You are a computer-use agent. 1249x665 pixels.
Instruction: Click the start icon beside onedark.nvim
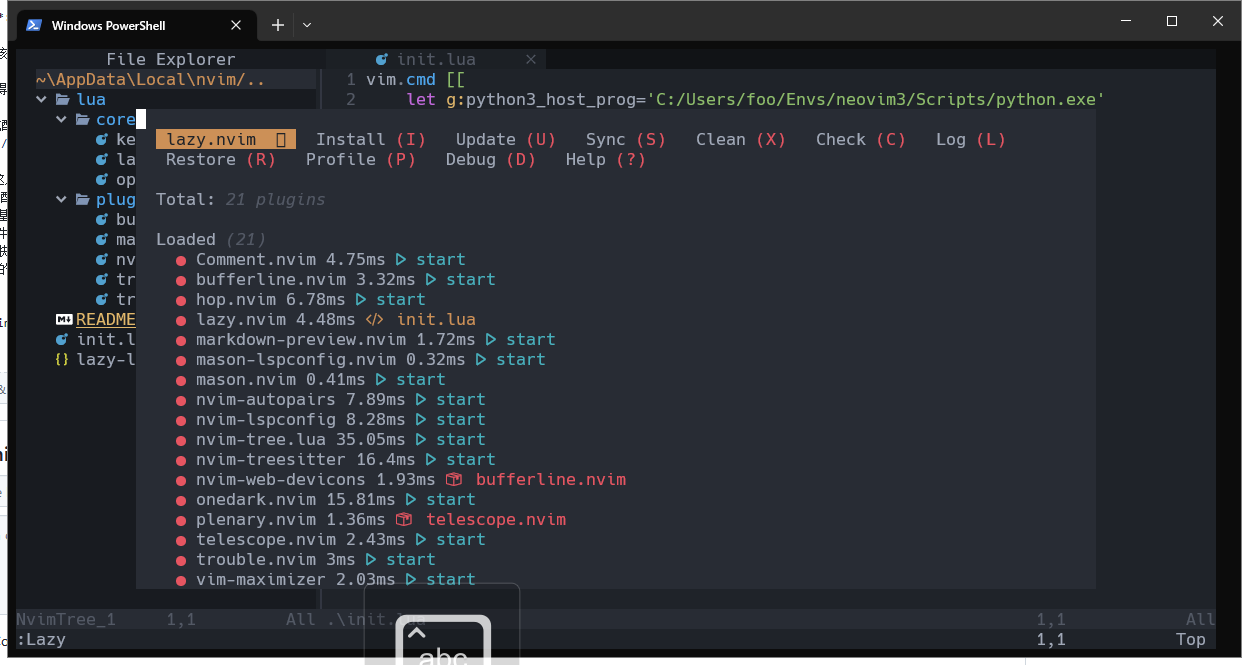click(x=411, y=499)
